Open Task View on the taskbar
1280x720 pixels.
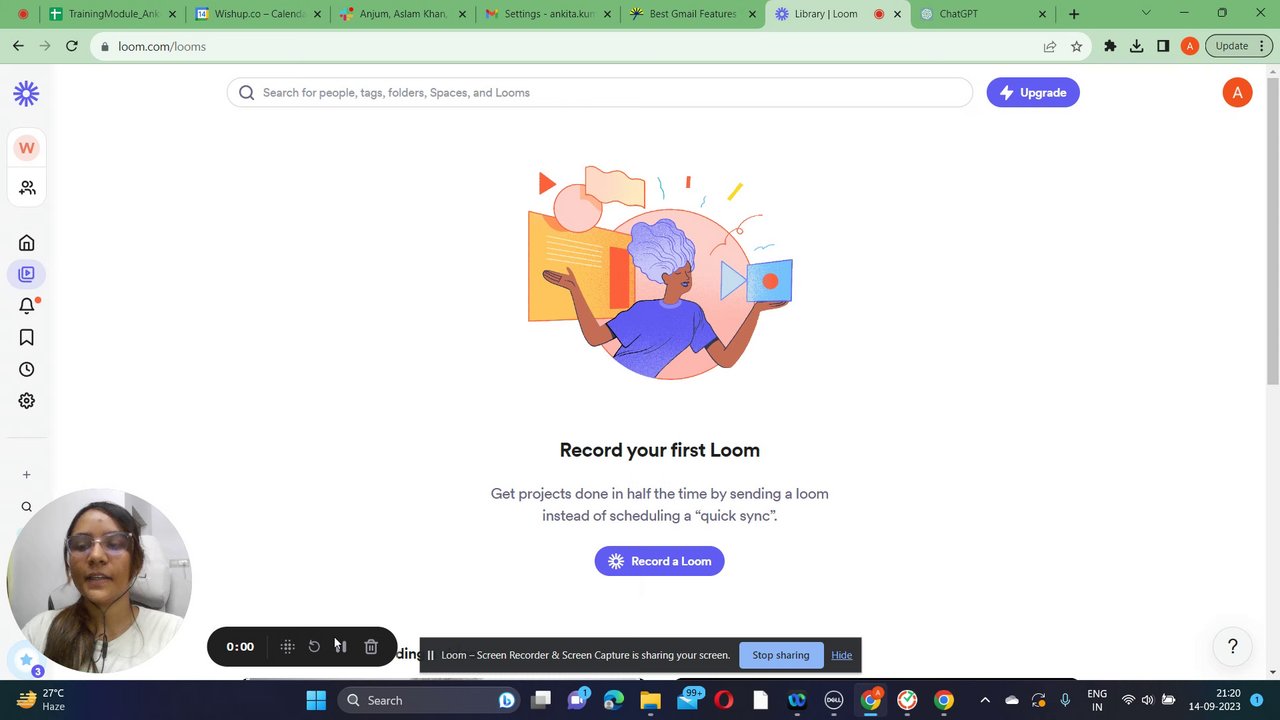click(541, 700)
